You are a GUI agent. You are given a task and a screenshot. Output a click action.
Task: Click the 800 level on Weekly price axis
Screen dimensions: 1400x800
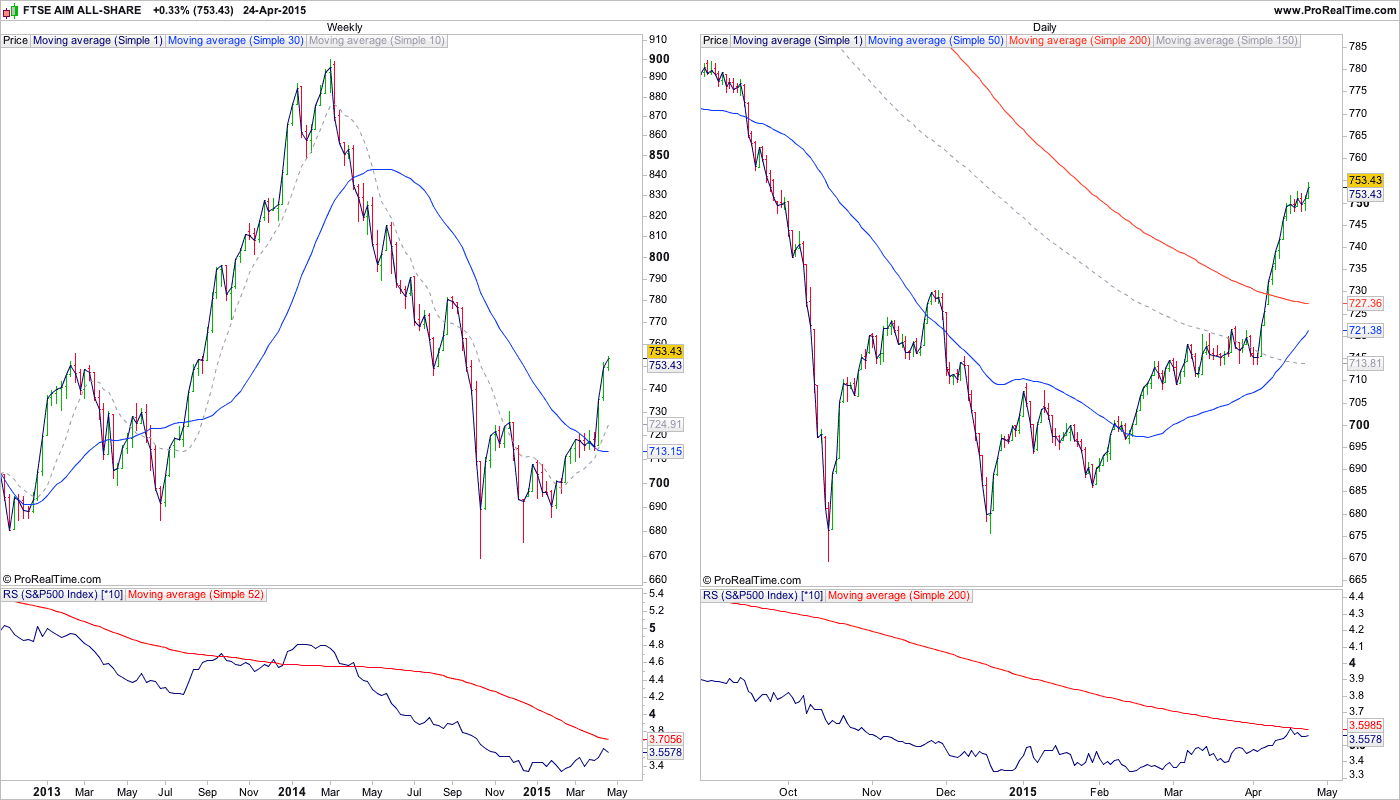pos(659,256)
